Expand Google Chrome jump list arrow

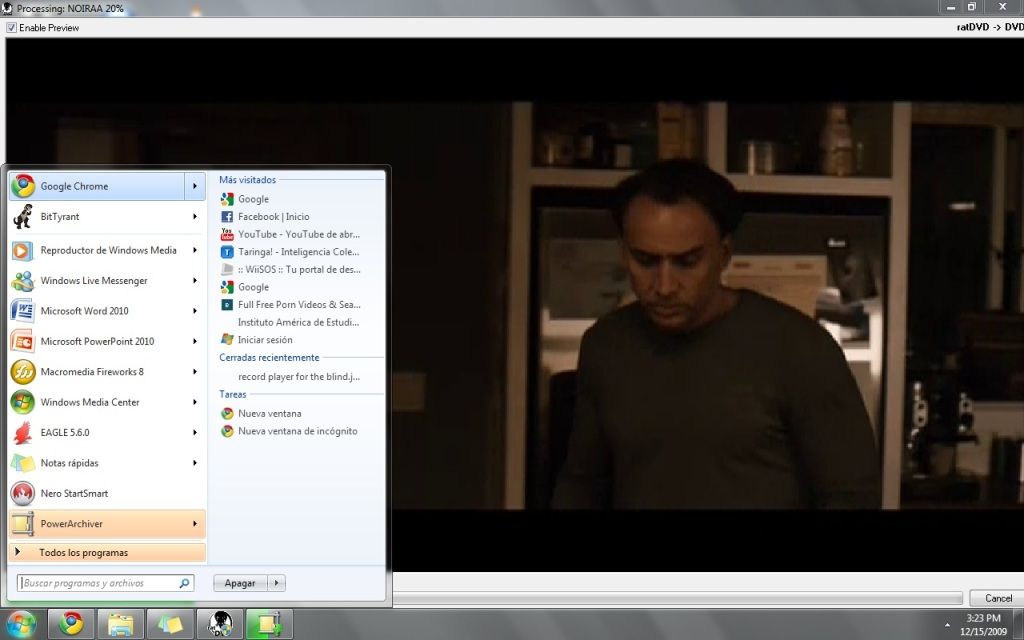(x=195, y=186)
